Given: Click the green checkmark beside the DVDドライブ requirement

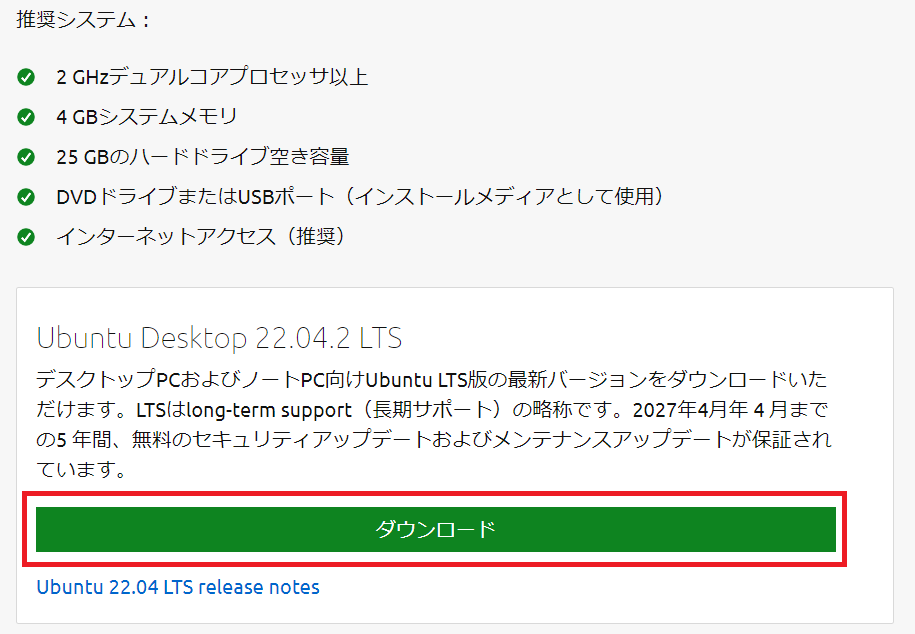Looking at the screenshot, I should [26, 197].
